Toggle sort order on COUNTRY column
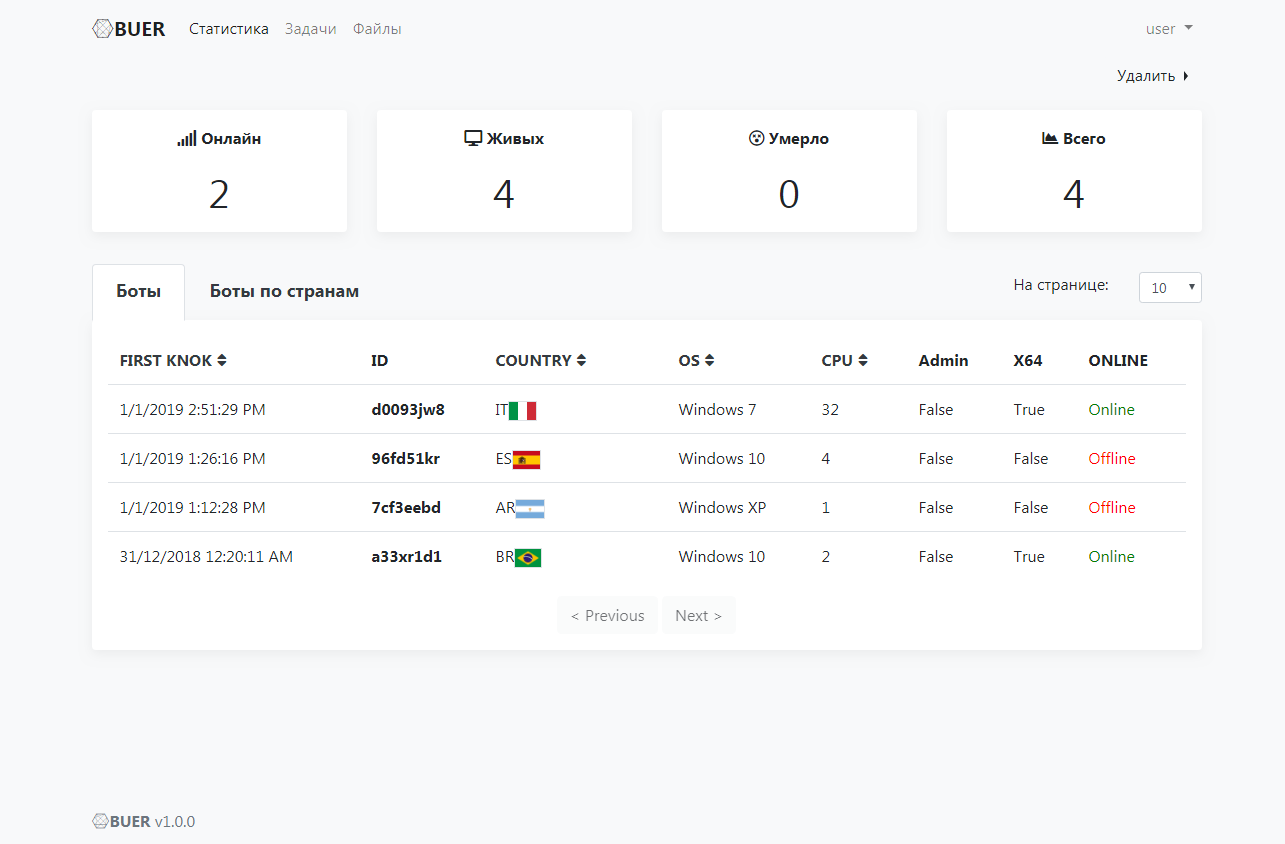 pos(581,361)
